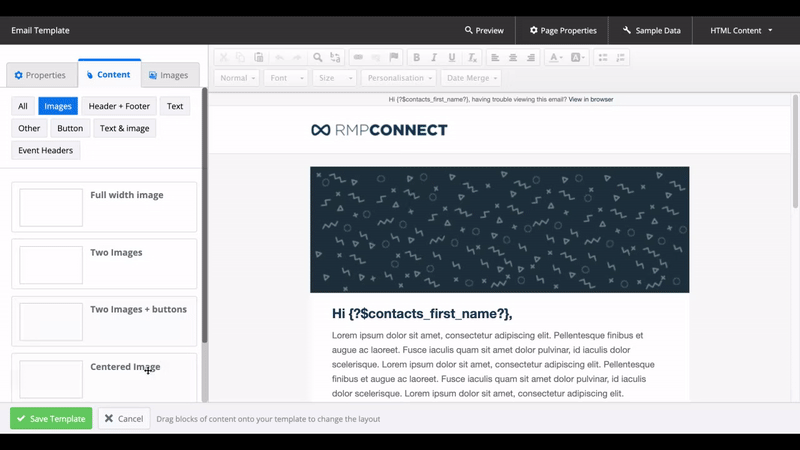Open the HTML Content dropdown

(x=741, y=31)
